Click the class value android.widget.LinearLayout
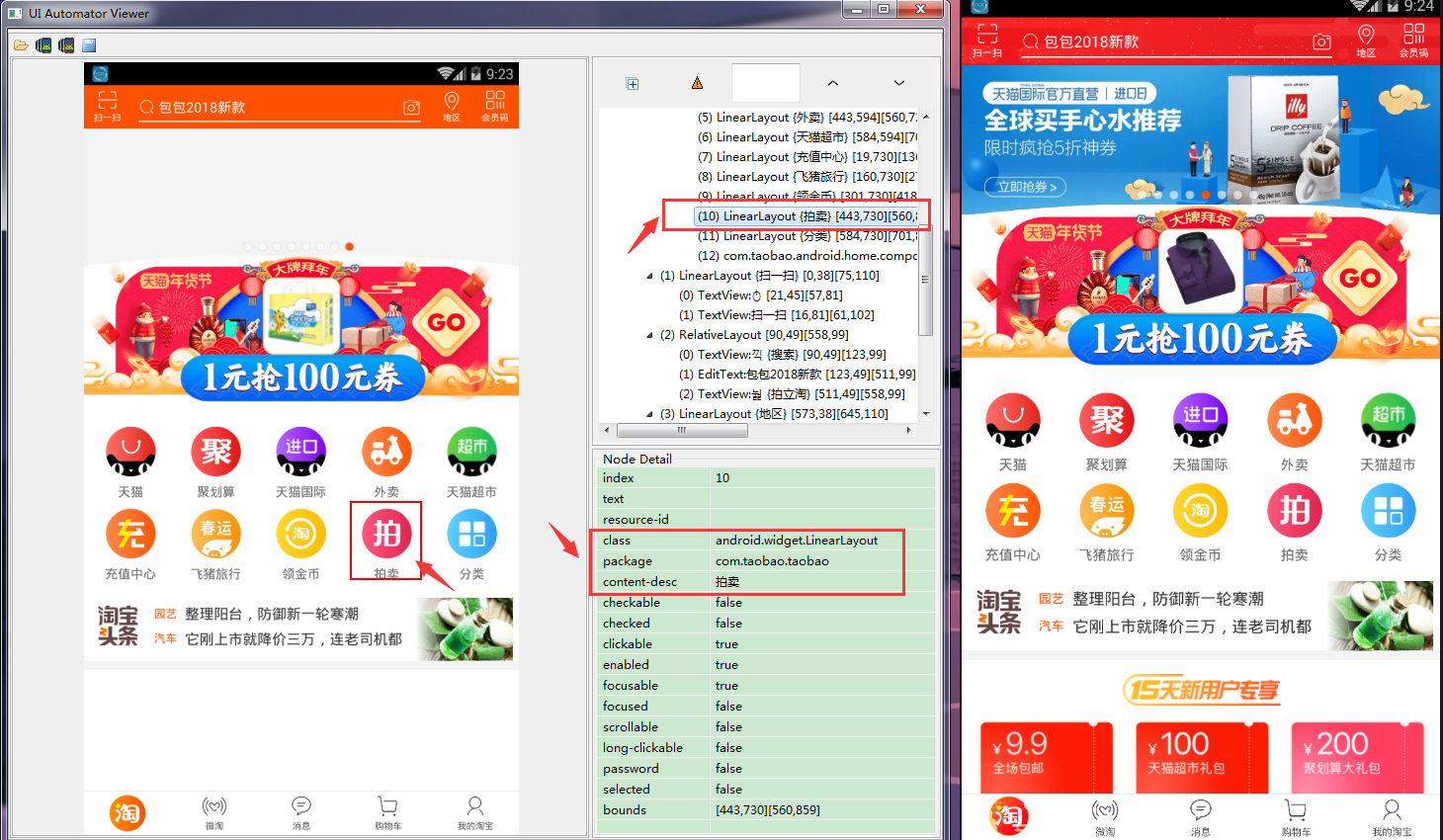This screenshot has height=840, width=1443. click(x=797, y=540)
